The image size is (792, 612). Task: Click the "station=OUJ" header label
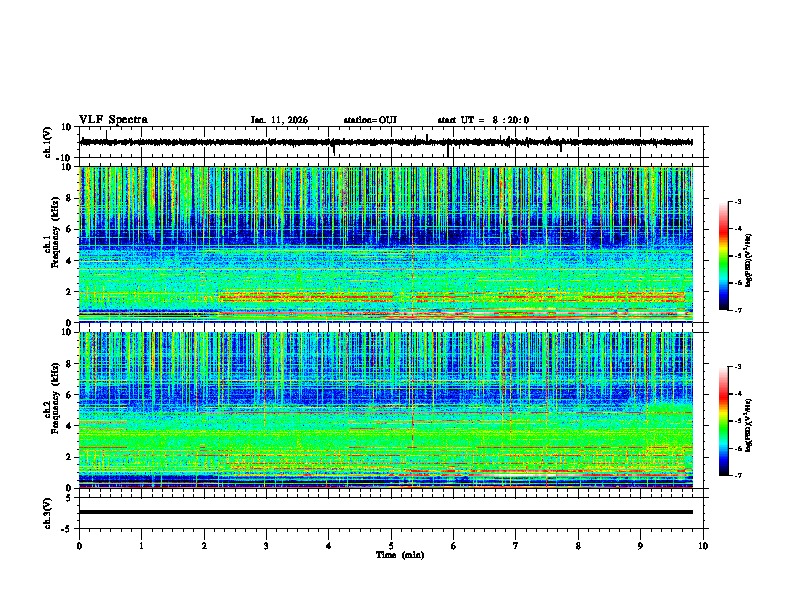[370, 120]
